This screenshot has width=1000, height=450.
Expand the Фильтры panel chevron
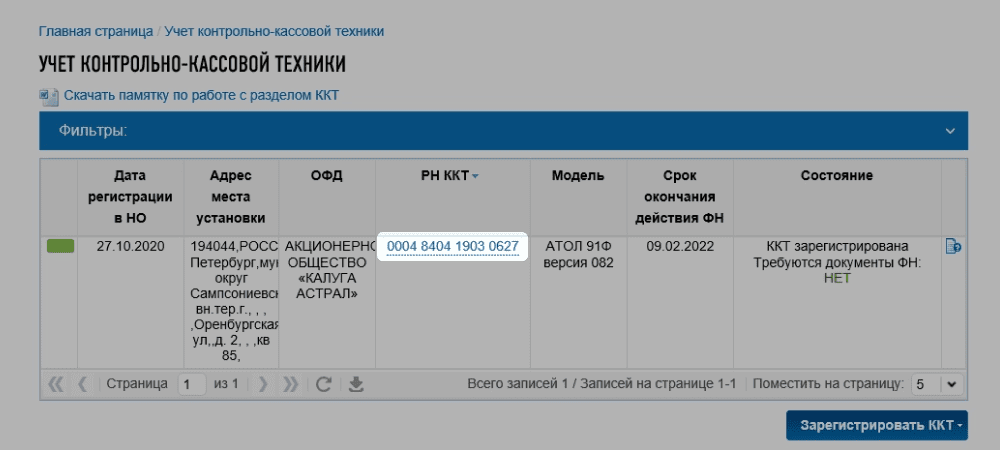(x=950, y=131)
